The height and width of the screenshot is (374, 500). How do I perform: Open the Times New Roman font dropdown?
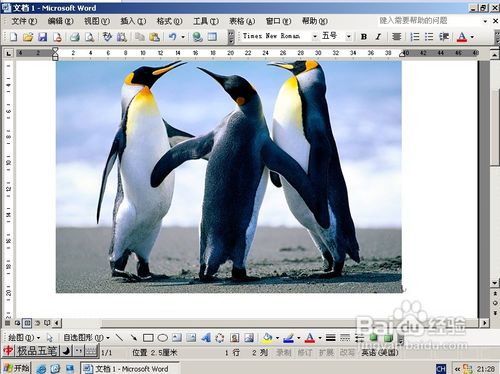(x=315, y=36)
